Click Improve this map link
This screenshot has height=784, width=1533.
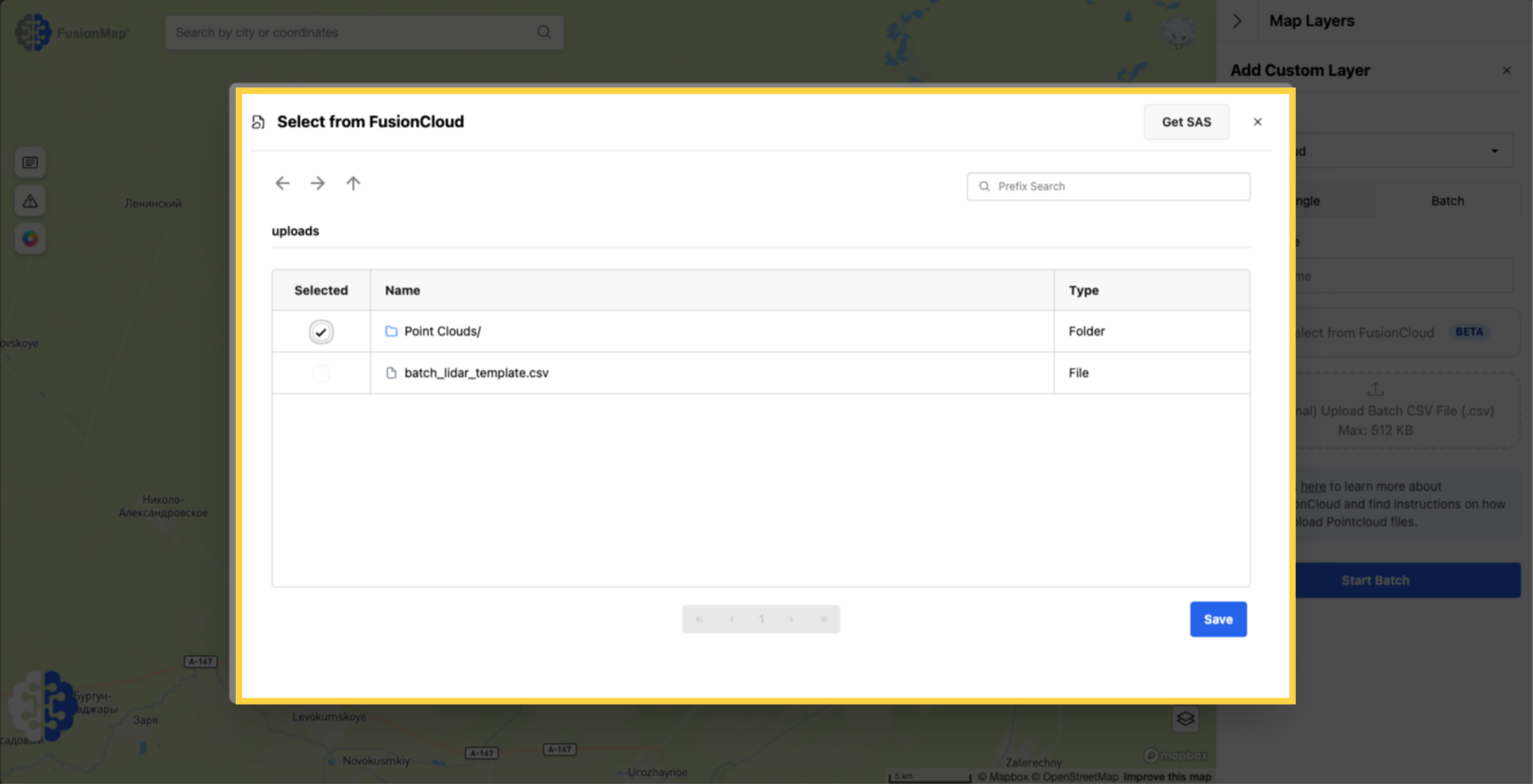tap(1167, 777)
